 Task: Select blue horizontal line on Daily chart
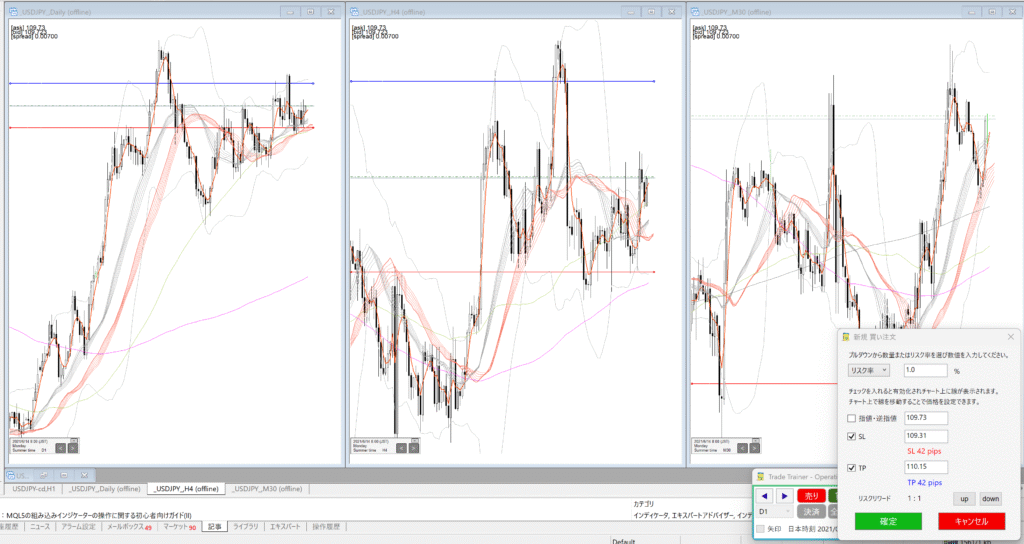coord(161,84)
